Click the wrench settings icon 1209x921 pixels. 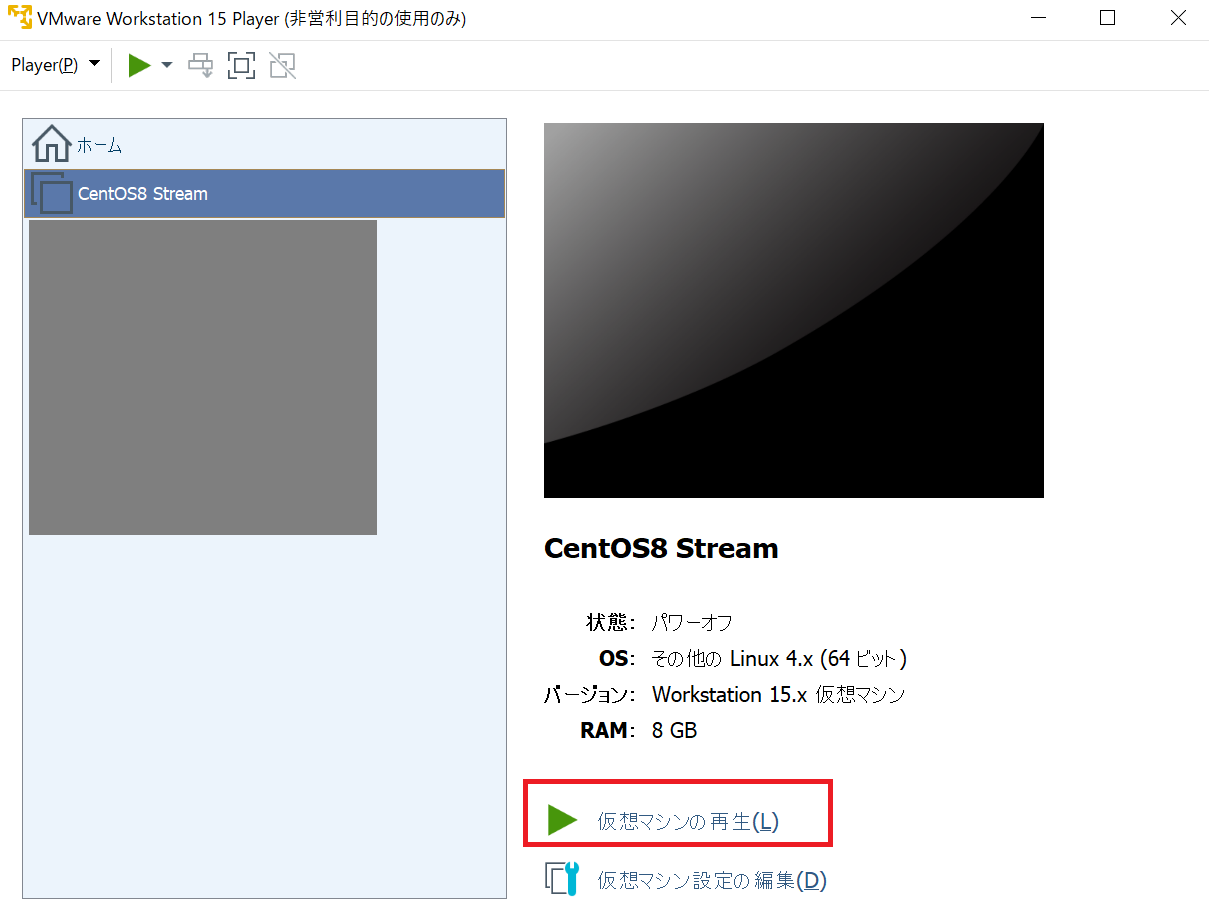(x=562, y=878)
